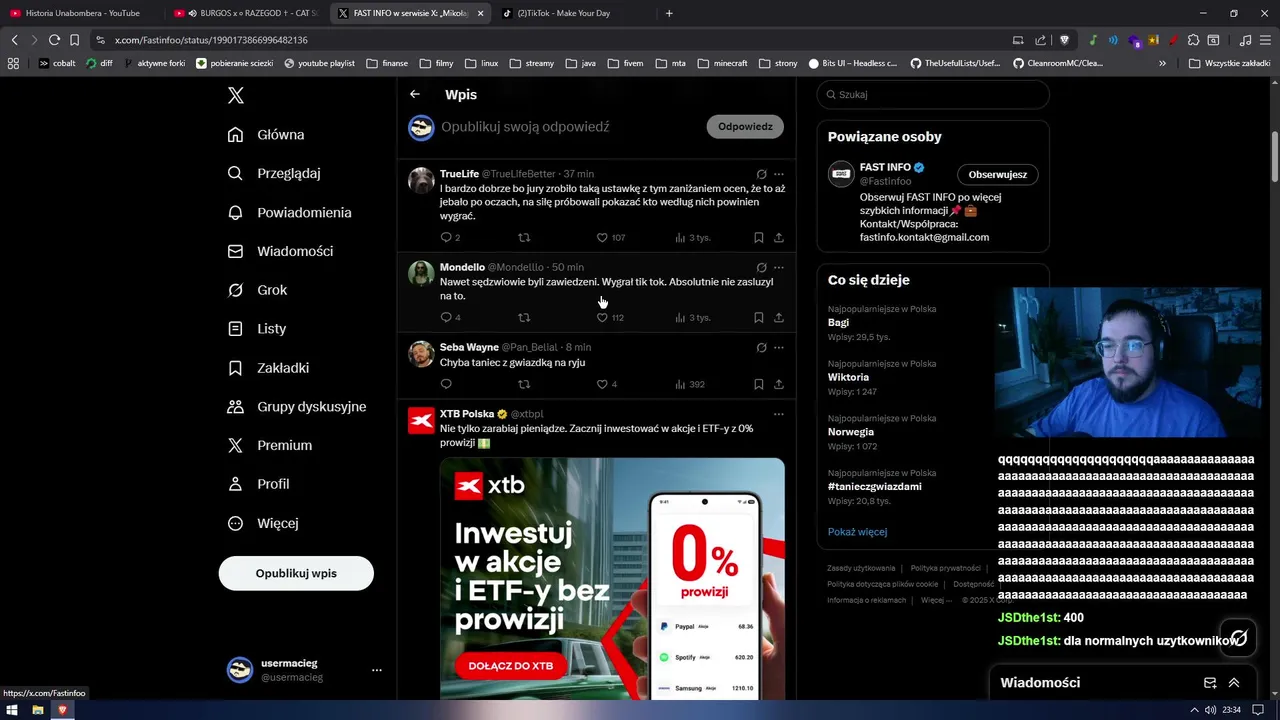Open Grok icon on Seba Wayne reply
Image resolution: width=1280 pixels, height=720 pixels.
[x=761, y=348]
